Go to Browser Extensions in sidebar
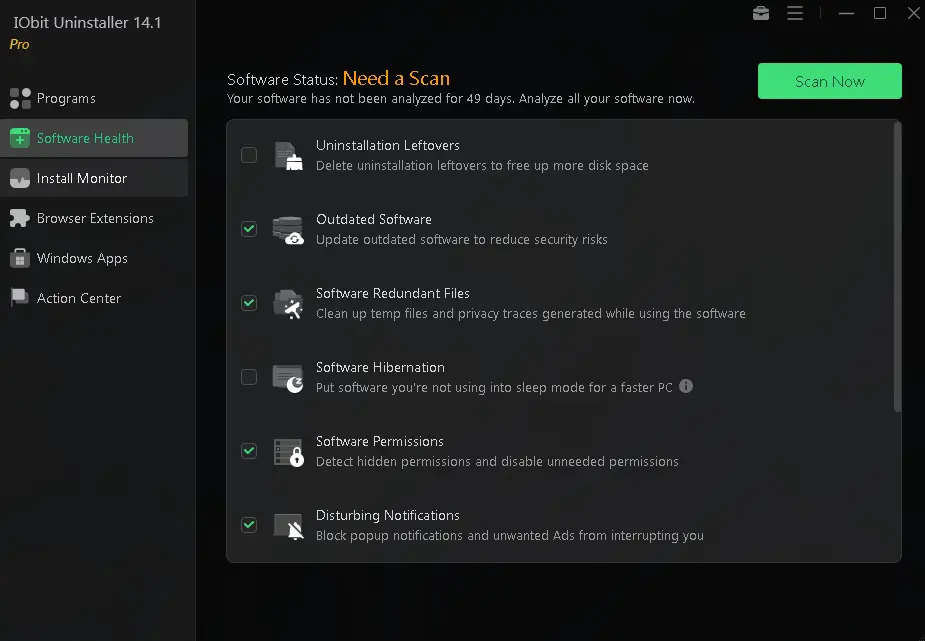Image resolution: width=925 pixels, height=641 pixels. pyautogui.click(x=95, y=218)
